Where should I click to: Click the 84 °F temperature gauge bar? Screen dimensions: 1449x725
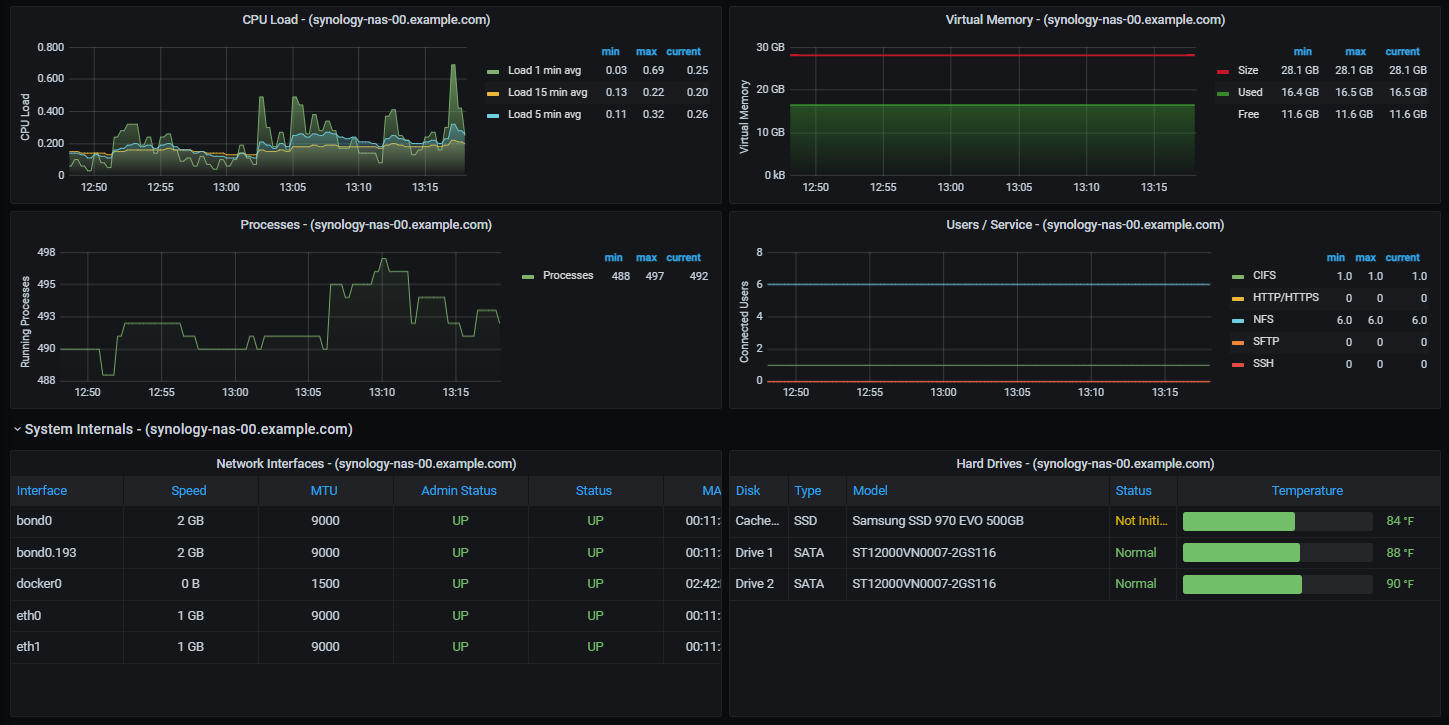[1277, 521]
